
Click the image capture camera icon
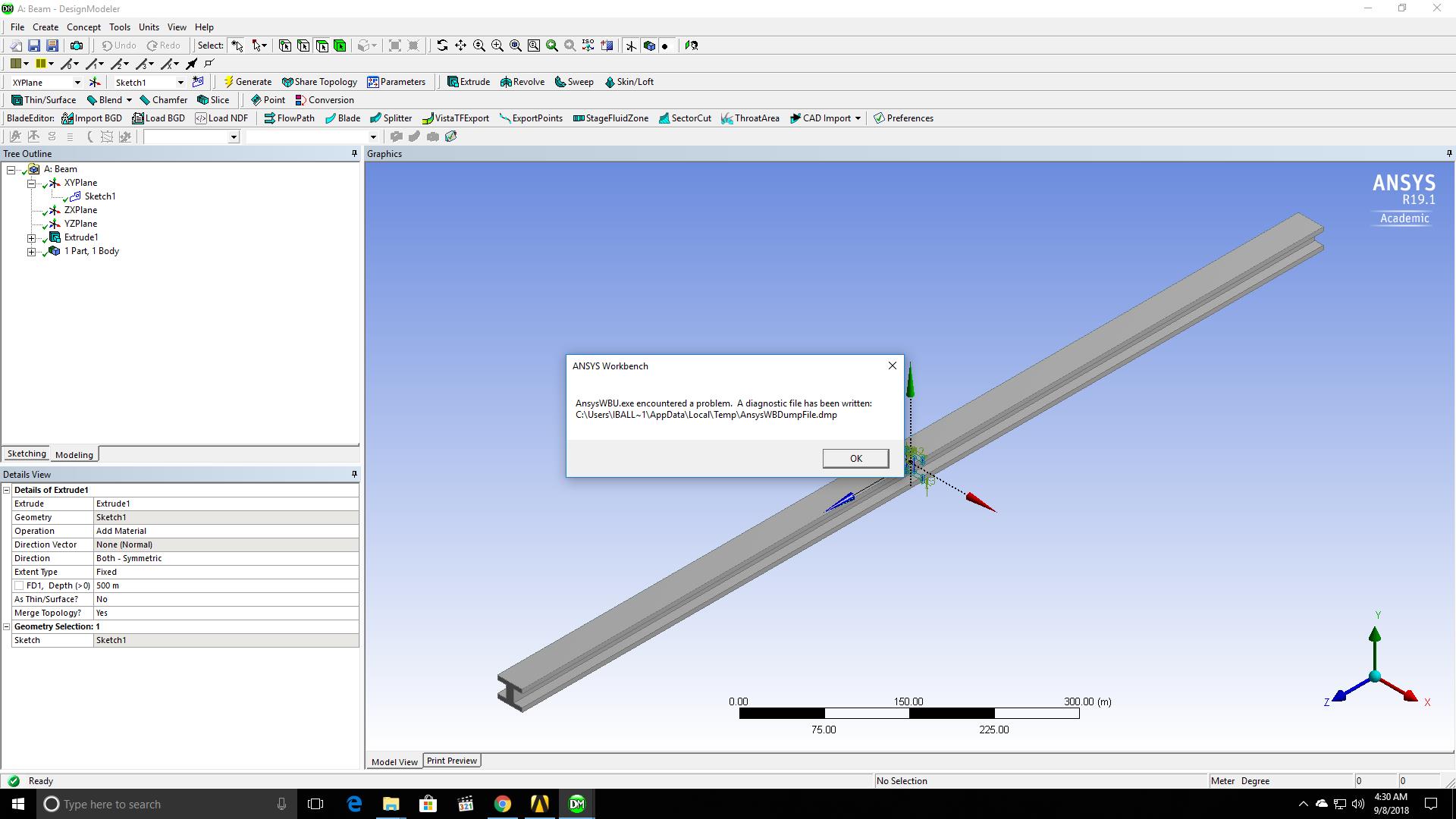coord(76,45)
